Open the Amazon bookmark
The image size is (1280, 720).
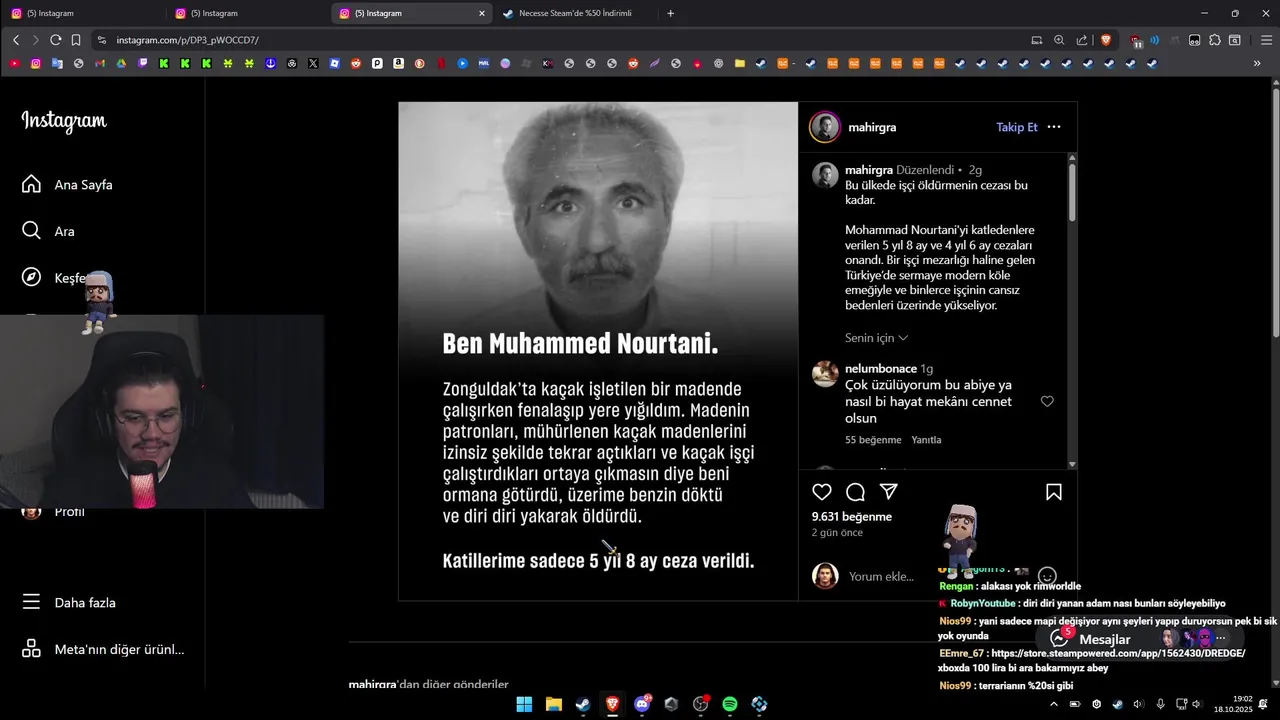point(398,63)
